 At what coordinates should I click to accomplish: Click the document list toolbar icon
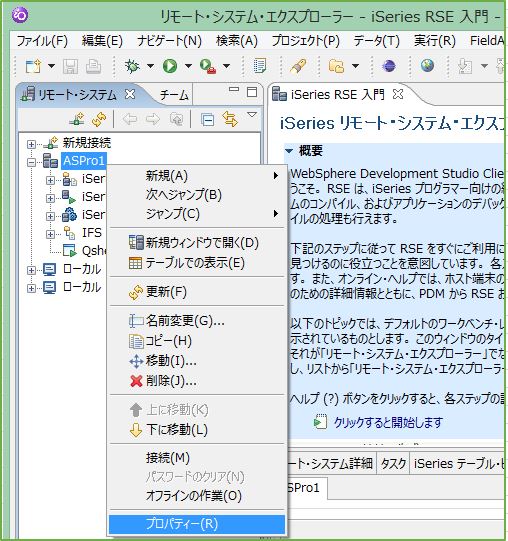(x=260, y=66)
